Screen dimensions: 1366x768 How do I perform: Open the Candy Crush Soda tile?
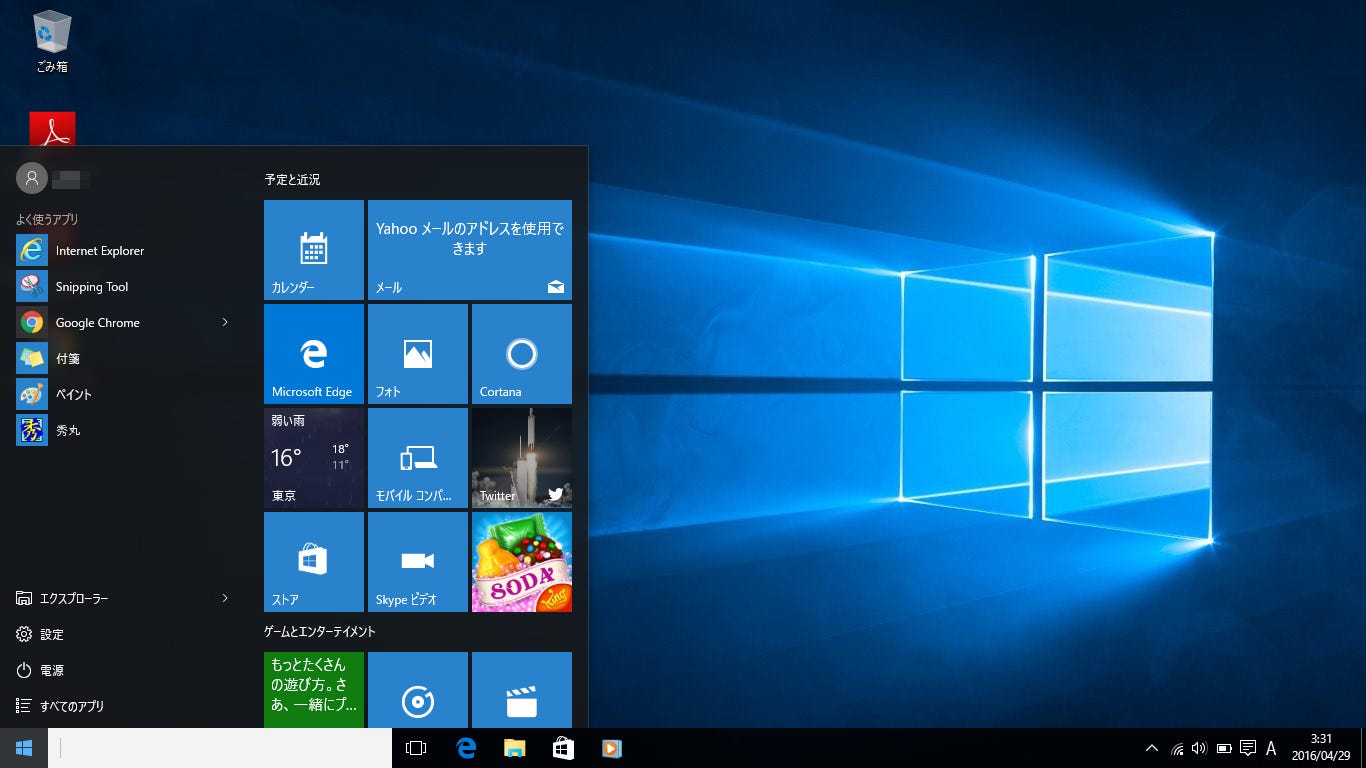point(522,562)
